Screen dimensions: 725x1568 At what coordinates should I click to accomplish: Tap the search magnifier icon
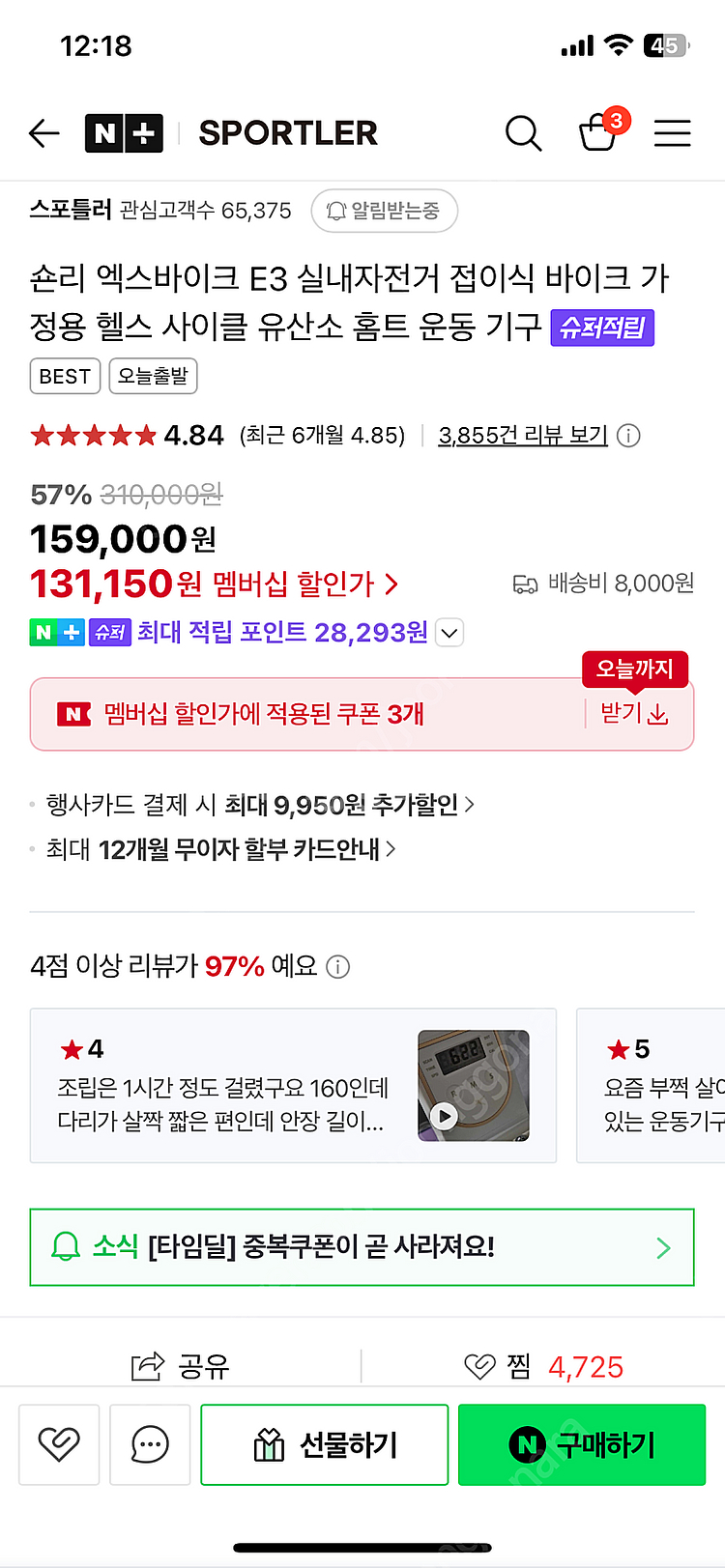pyautogui.click(x=523, y=133)
